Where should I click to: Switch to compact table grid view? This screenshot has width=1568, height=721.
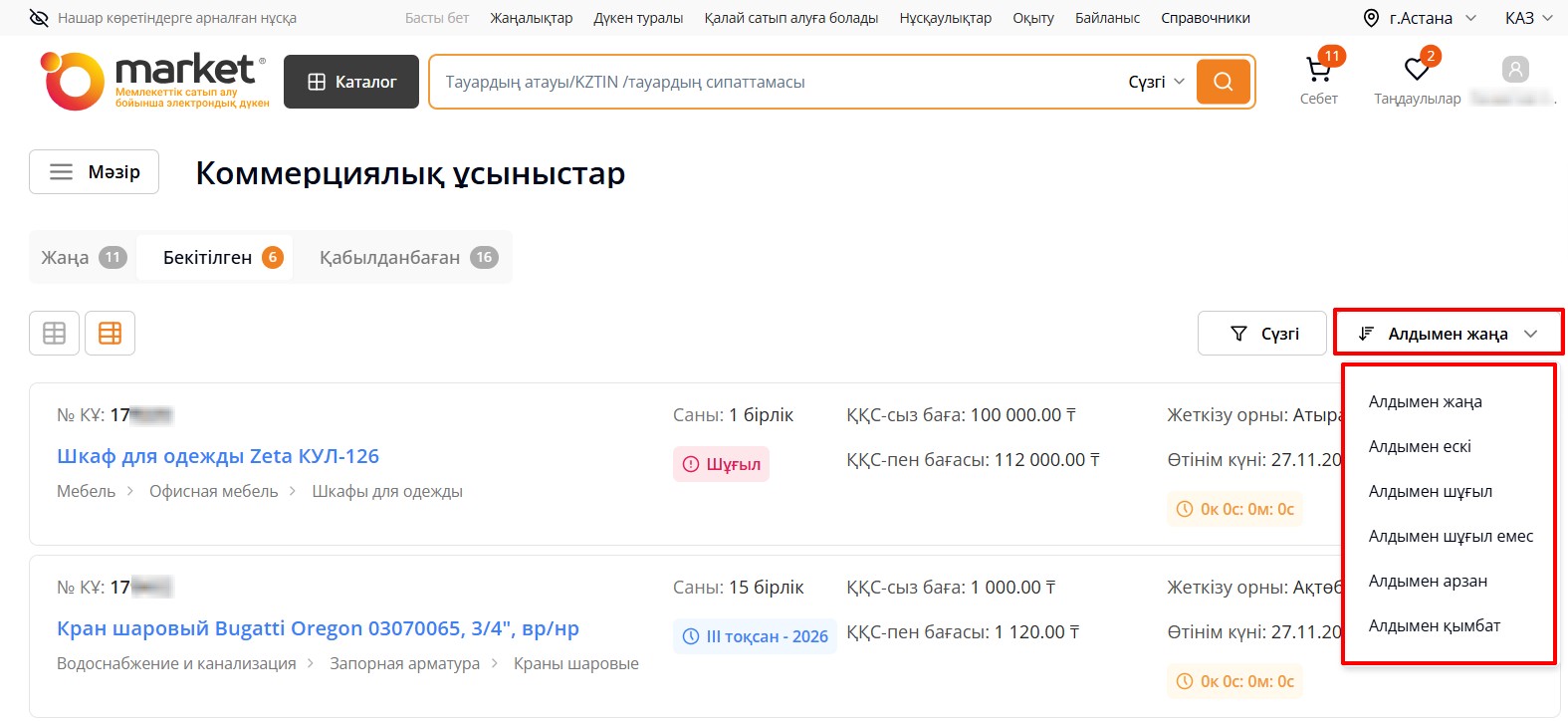pyautogui.click(x=54, y=334)
